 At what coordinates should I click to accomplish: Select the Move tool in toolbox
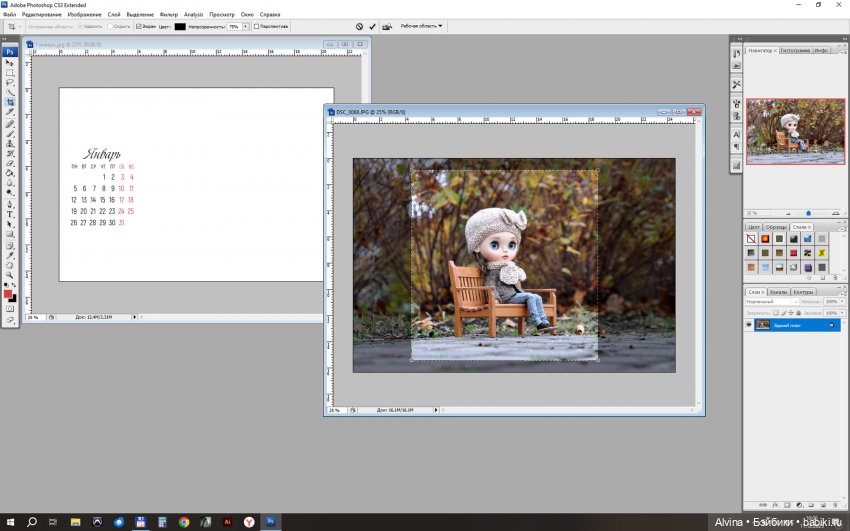pos(10,63)
